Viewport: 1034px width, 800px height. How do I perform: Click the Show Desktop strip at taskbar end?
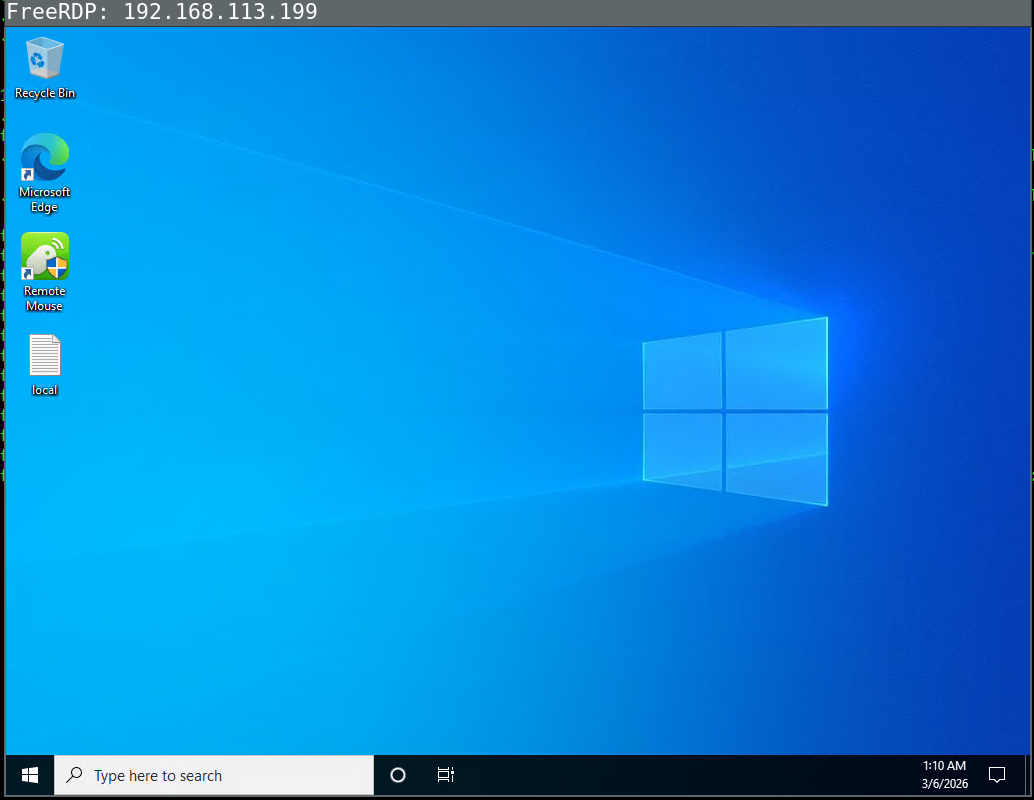[x=1027, y=775]
